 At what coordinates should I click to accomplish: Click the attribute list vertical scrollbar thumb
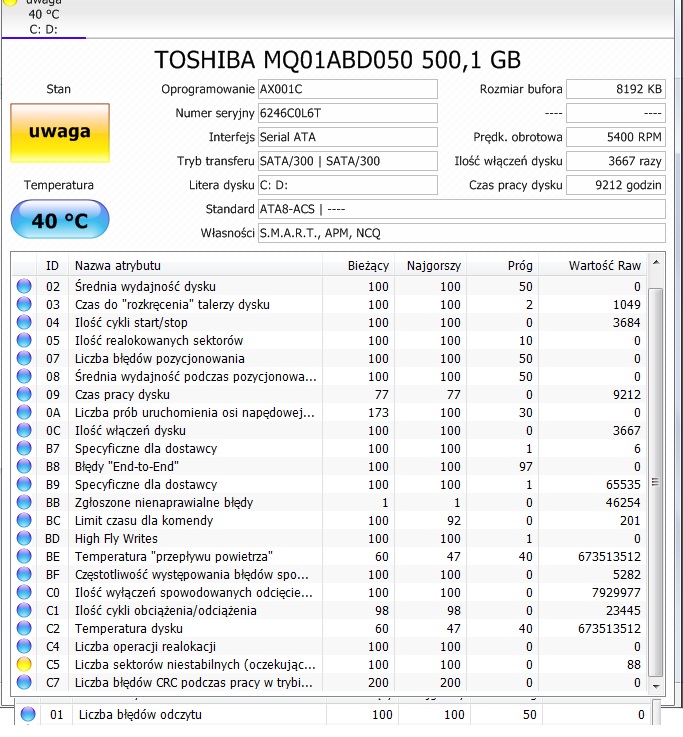pyautogui.click(x=656, y=482)
